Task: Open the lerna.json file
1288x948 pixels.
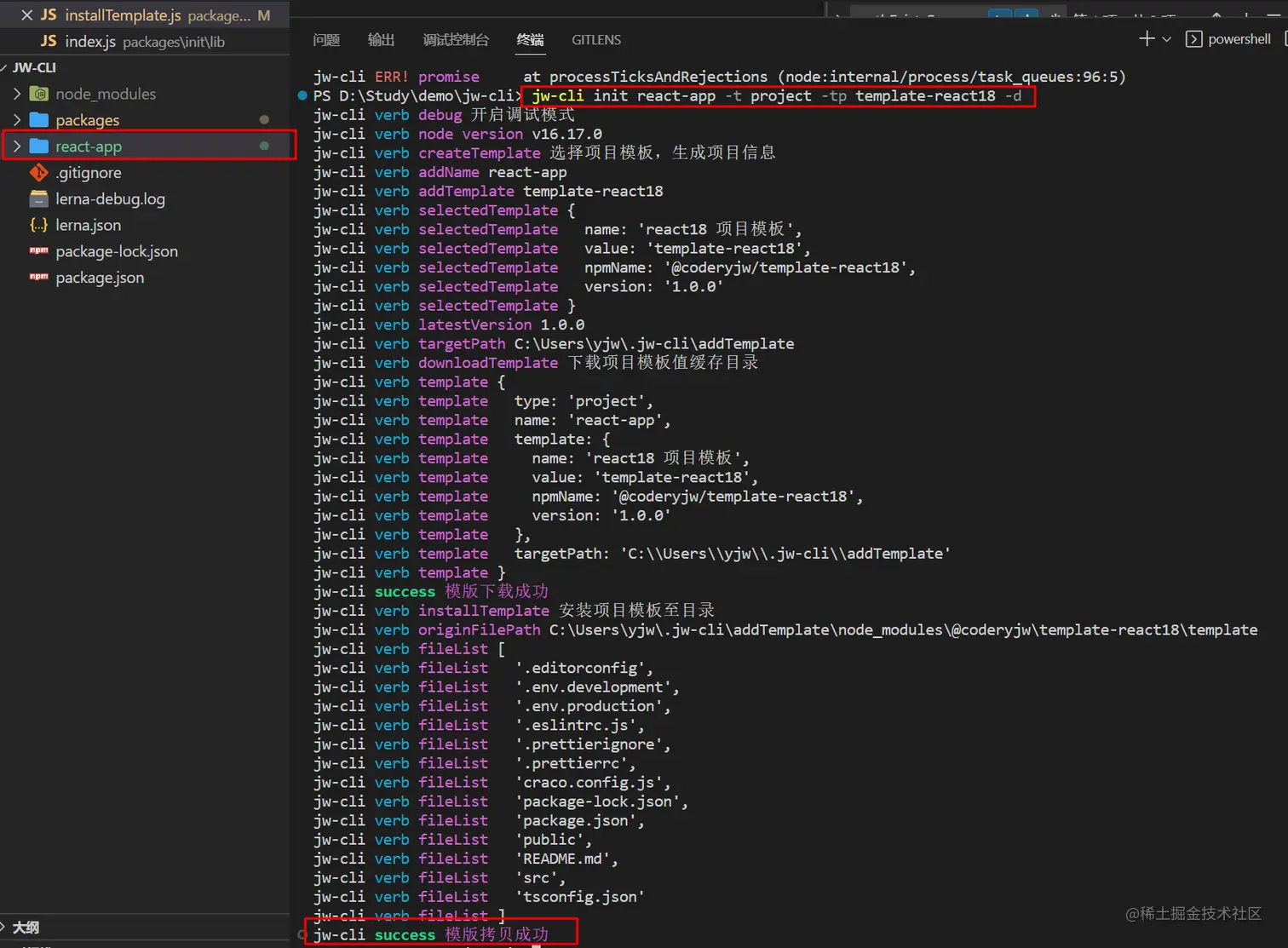Action: [x=89, y=226]
